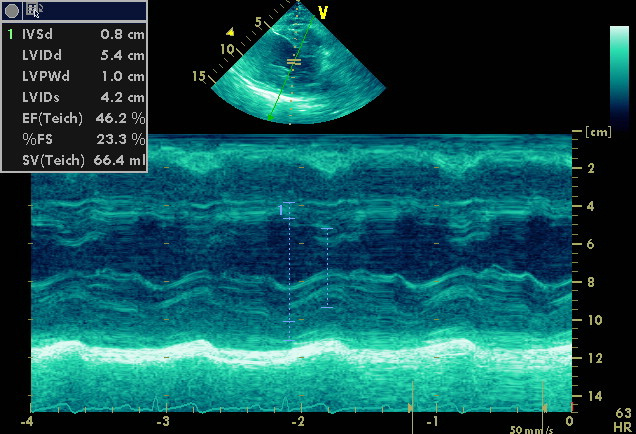Click the 63 HR heart rate readout
The height and width of the screenshot is (434, 636).
pos(622,420)
